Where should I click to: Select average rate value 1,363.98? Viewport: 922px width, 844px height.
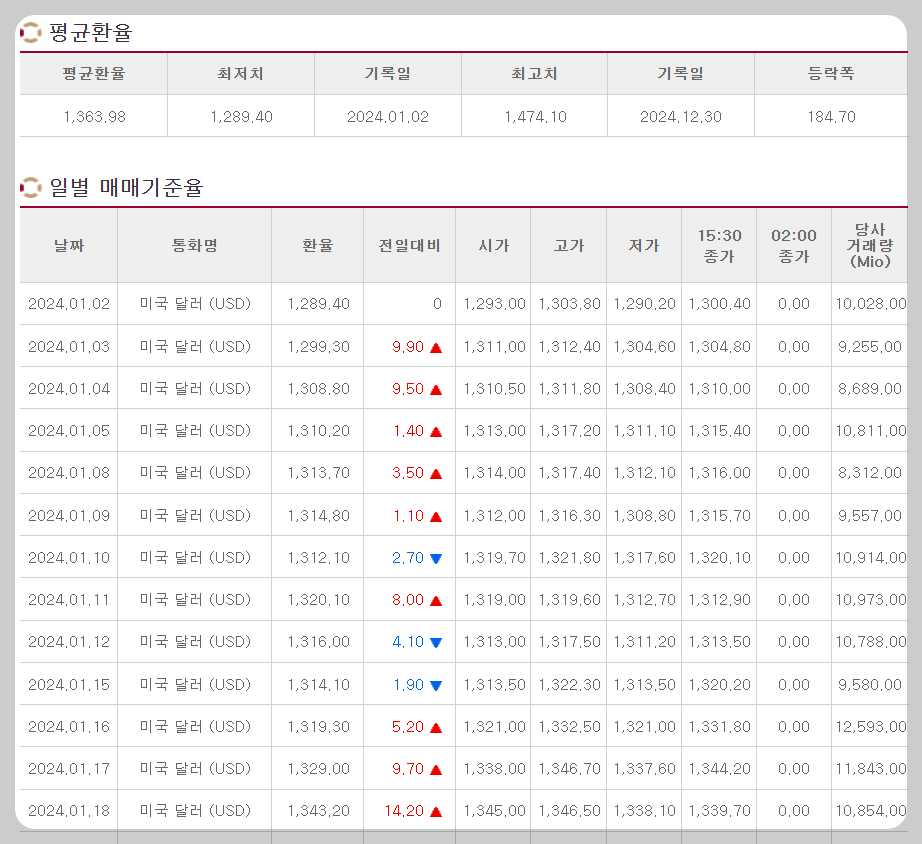[94, 116]
